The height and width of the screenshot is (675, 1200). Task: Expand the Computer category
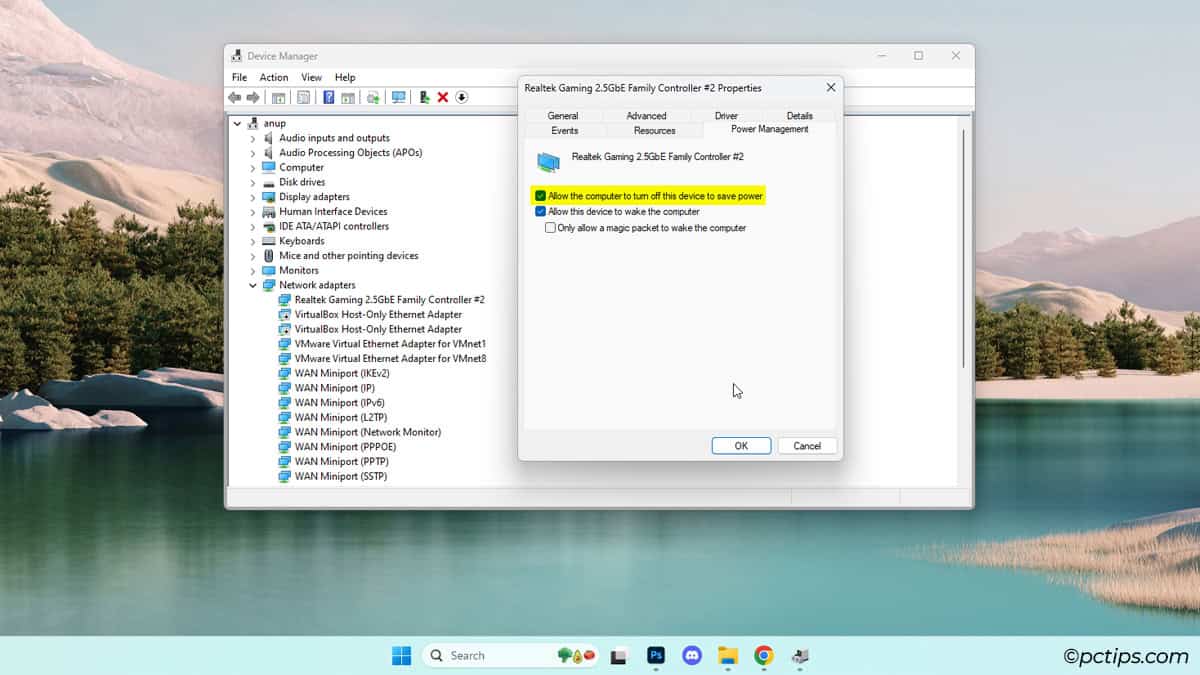(253, 168)
